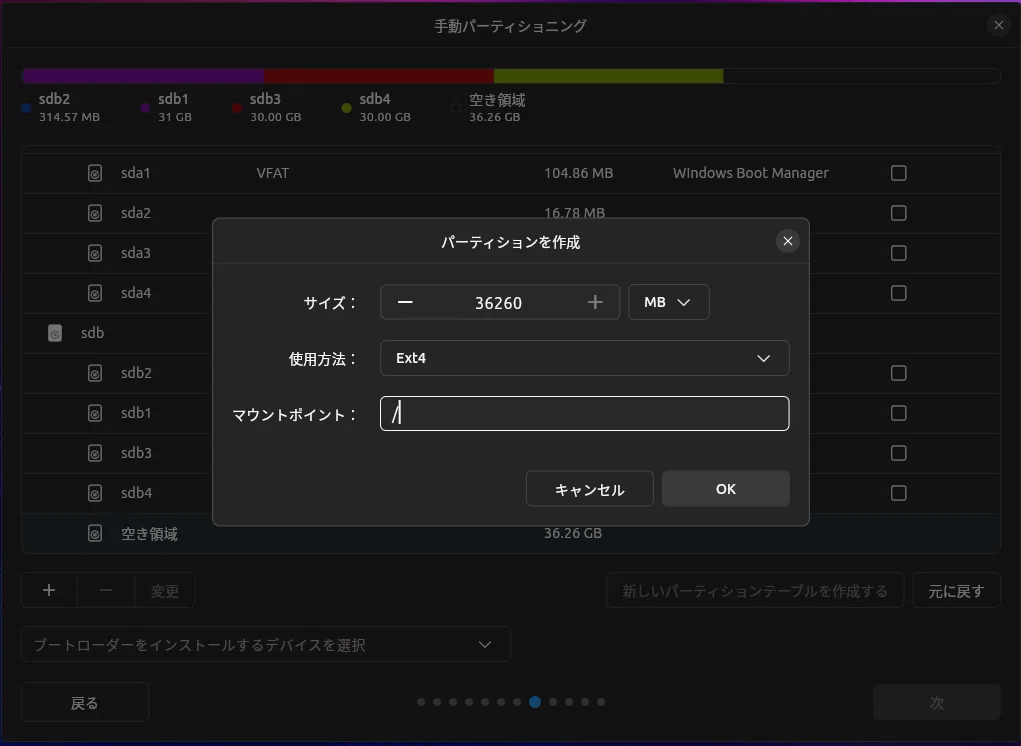Toggle the sda1 format checkbox
Viewport: 1021px width, 746px height.
tap(899, 173)
